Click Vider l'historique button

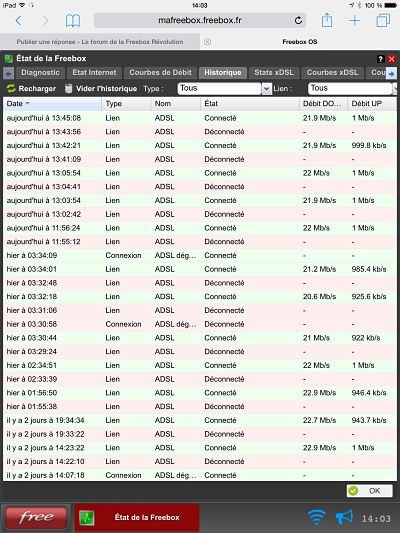(x=101, y=89)
